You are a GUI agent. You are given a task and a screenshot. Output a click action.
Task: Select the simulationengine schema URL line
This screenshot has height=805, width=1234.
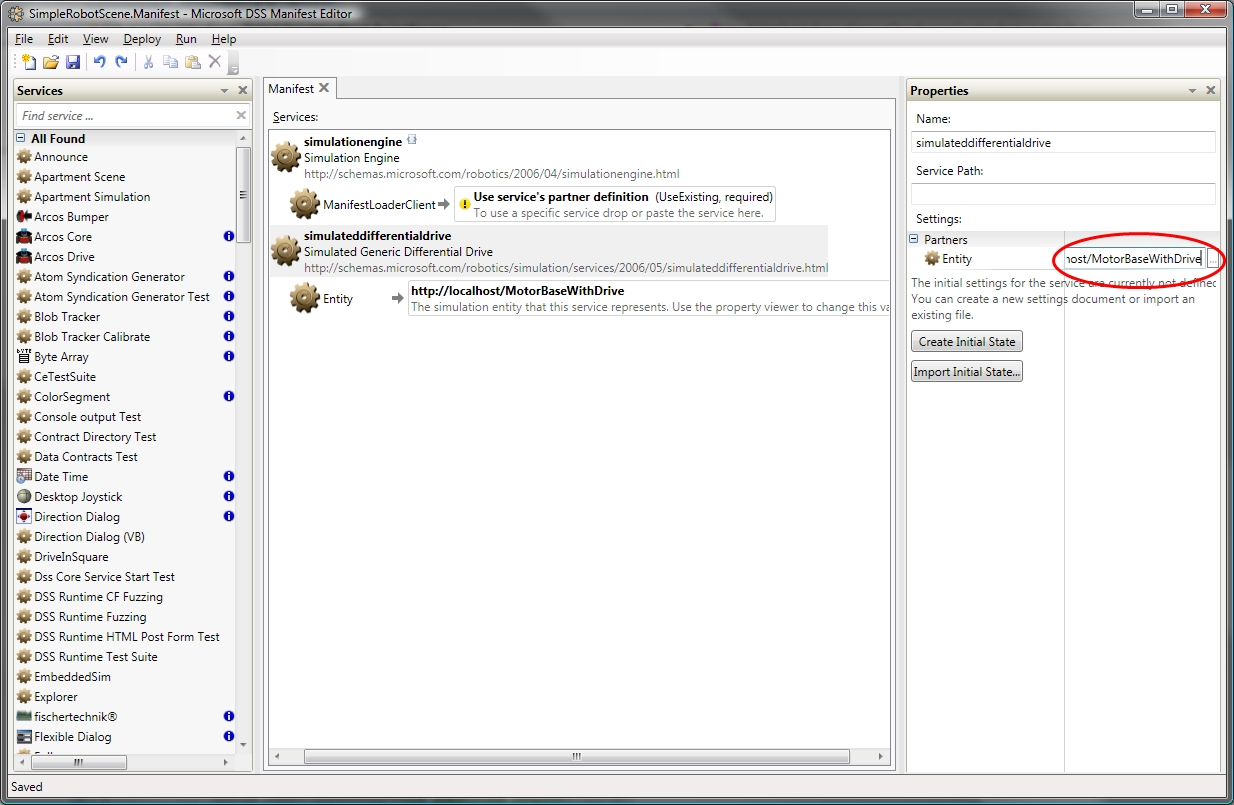click(492, 174)
